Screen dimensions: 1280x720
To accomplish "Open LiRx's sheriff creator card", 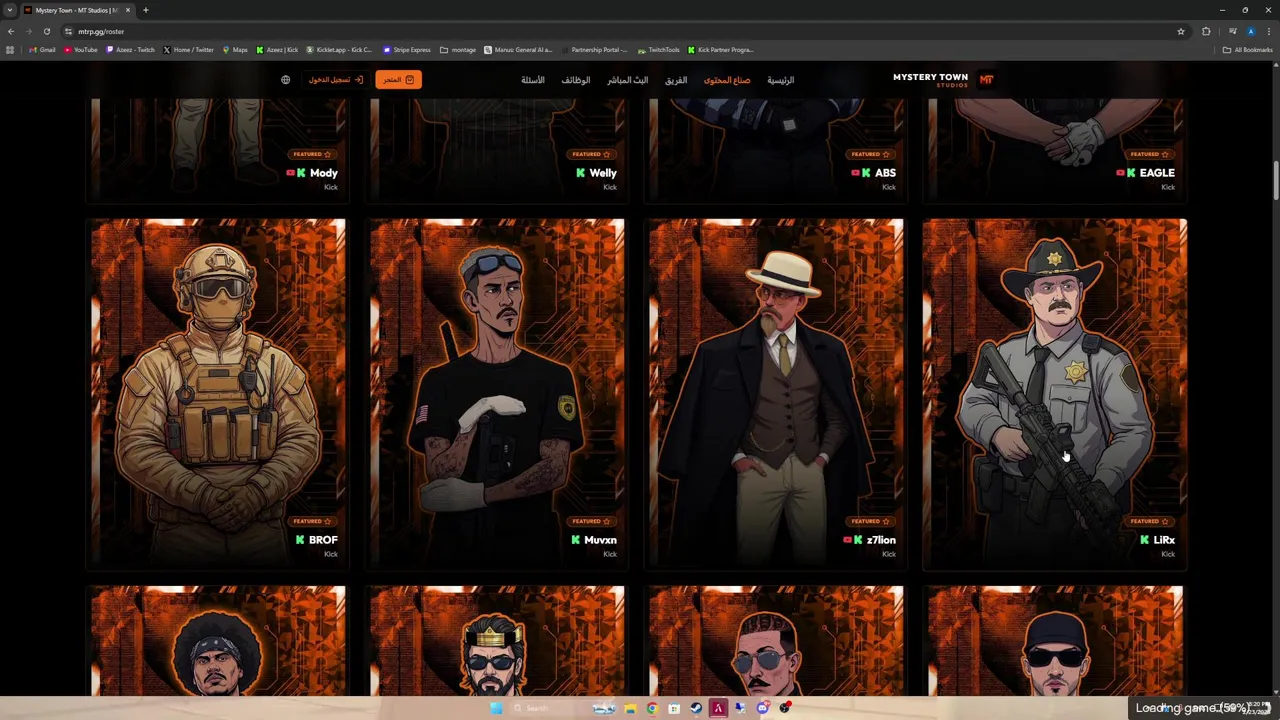I will point(1055,393).
